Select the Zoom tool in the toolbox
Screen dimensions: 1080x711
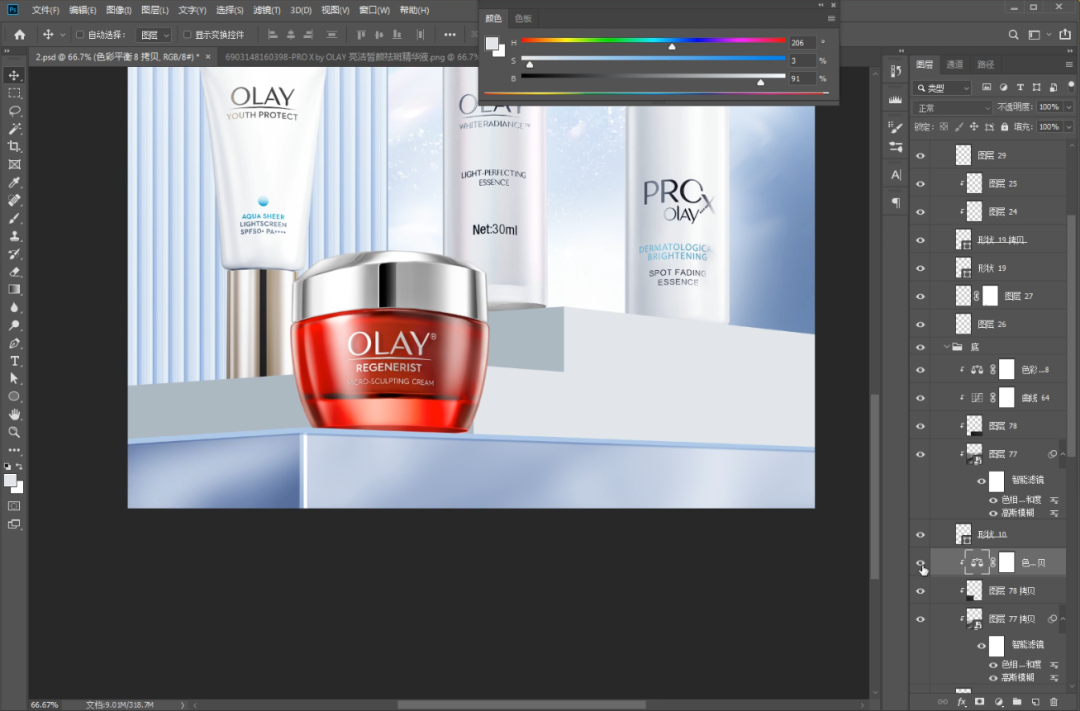[14, 432]
